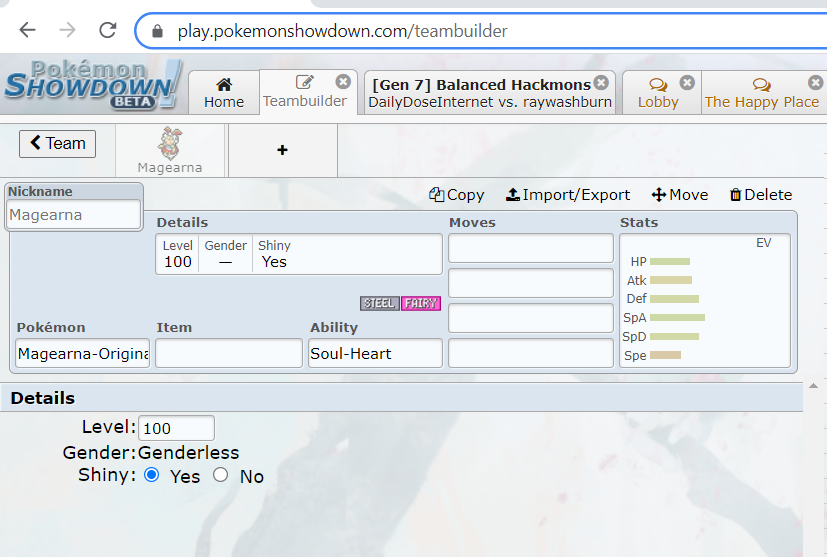This screenshot has width=827, height=557.
Task: Click the SpA stat bar
Action: [677, 318]
